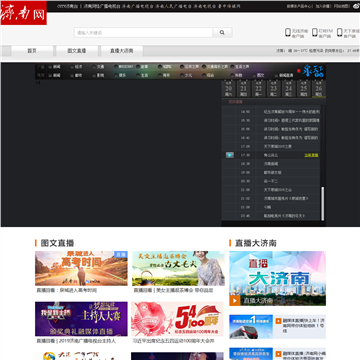Select the 都市 TV channel
Screen dimensions: 360x360
point(76,75)
